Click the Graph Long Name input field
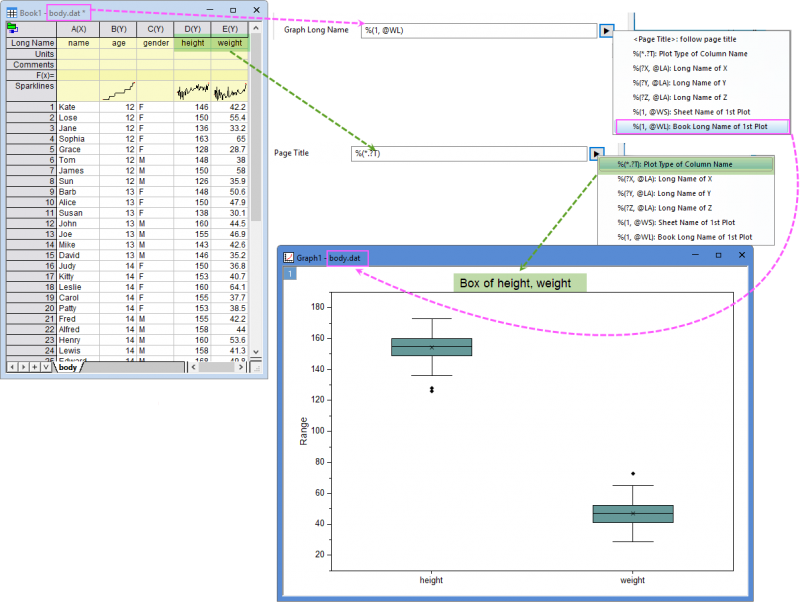Image resolution: width=800 pixels, height=603 pixels. pos(479,31)
